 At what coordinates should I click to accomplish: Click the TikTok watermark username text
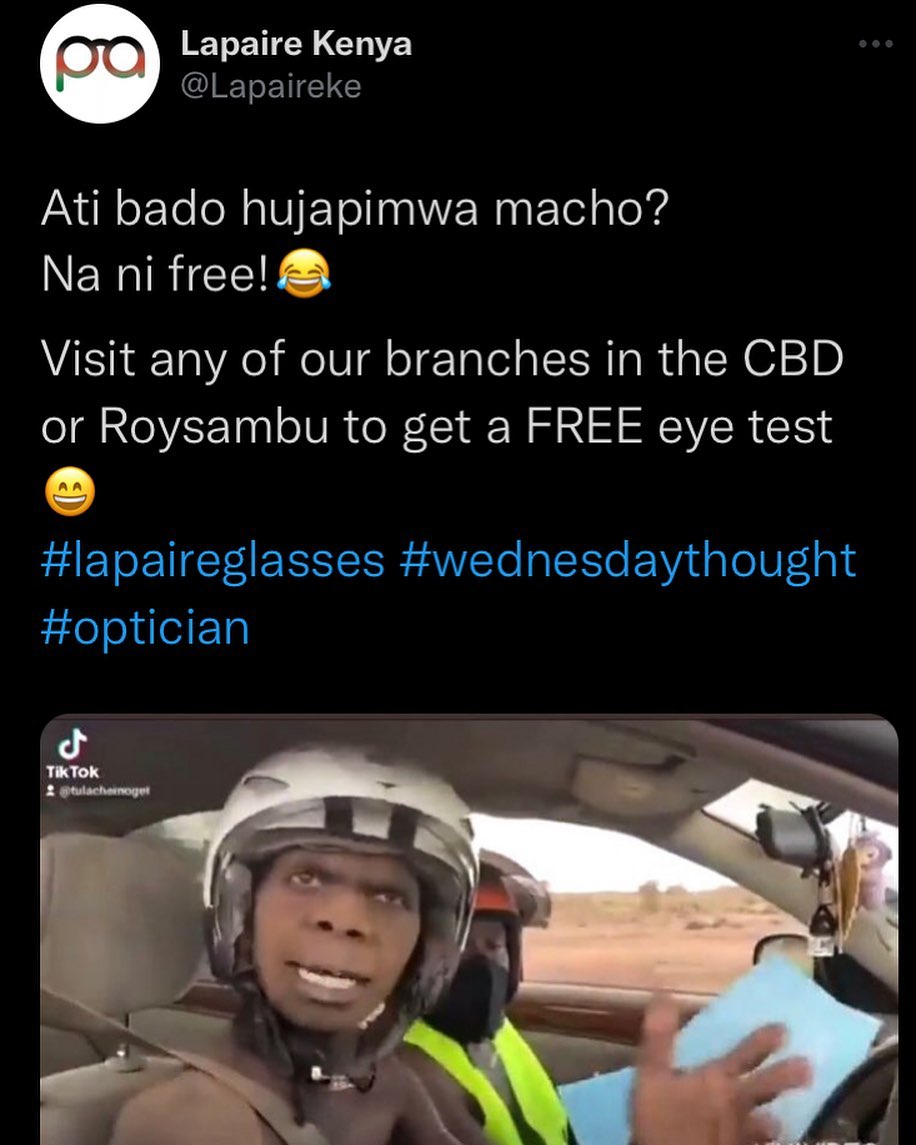(103, 790)
